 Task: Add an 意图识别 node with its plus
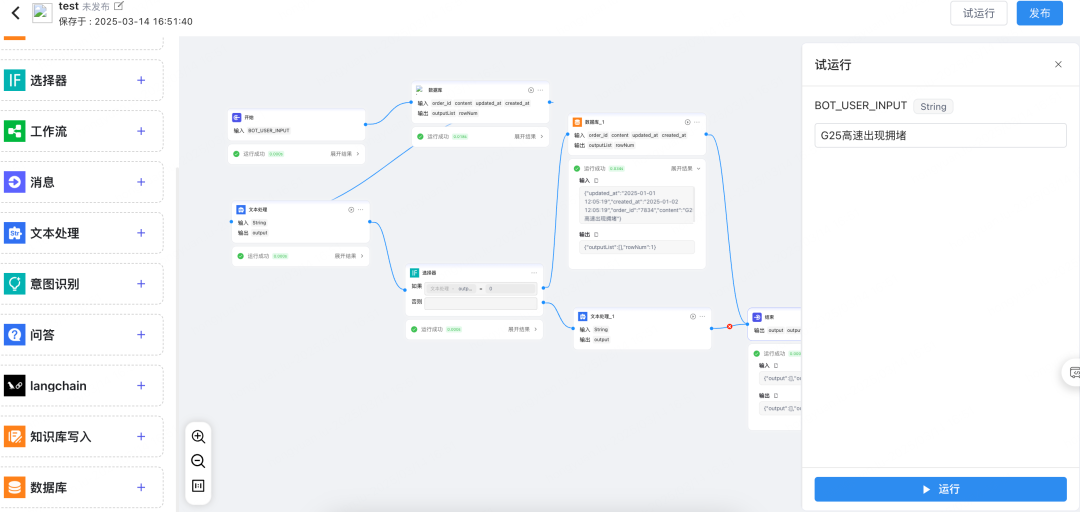click(141, 284)
